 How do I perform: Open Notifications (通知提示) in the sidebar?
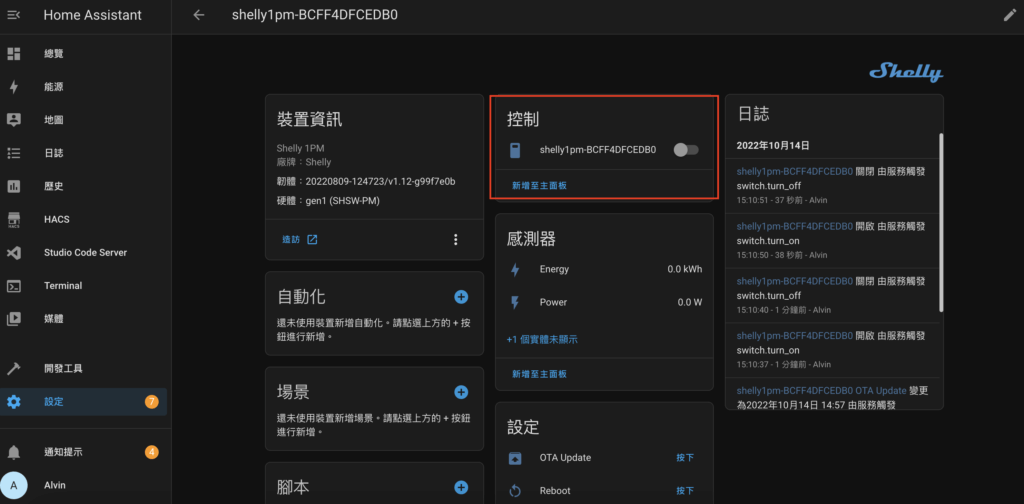coord(86,452)
